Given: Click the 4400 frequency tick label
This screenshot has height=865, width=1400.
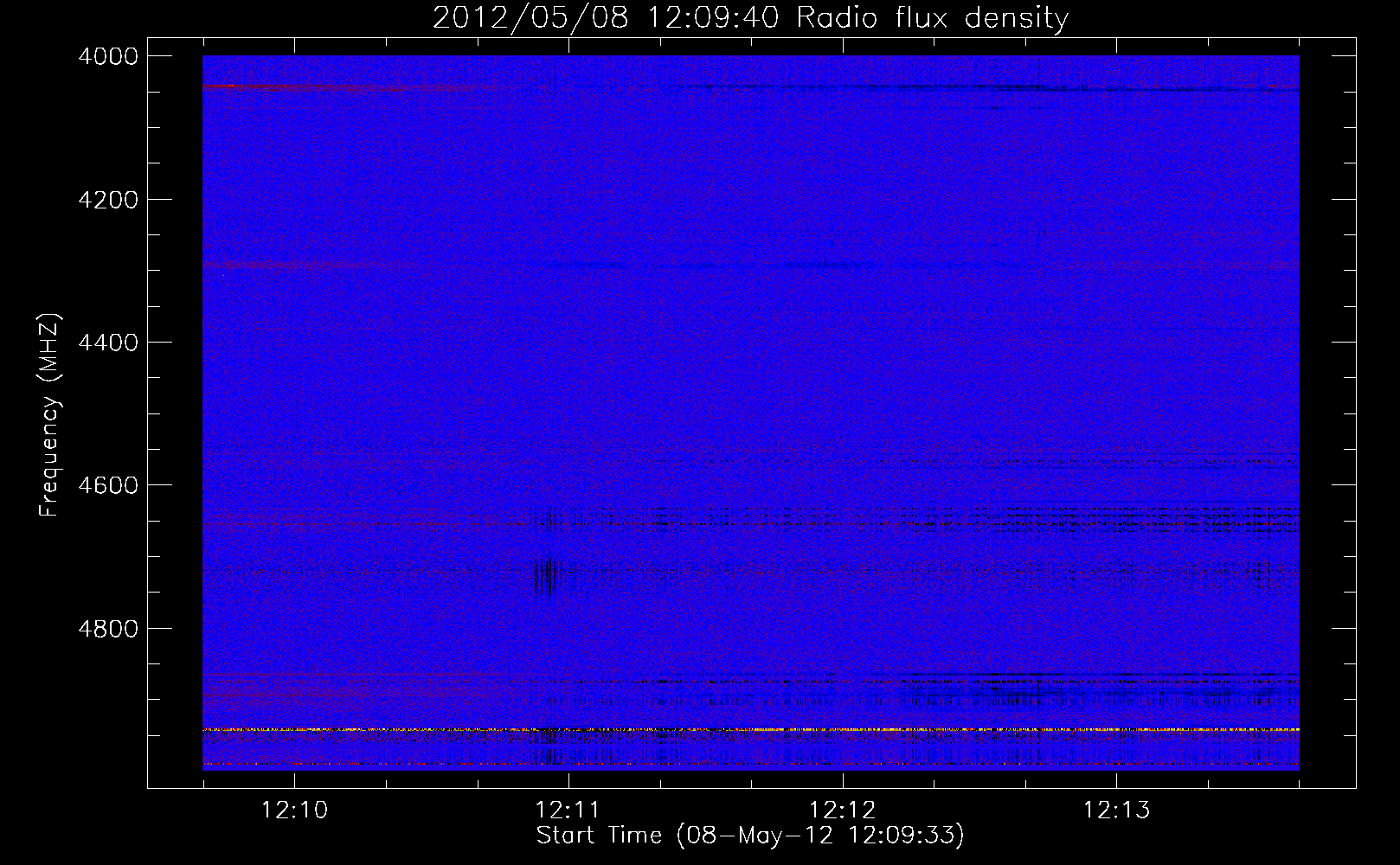Looking at the screenshot, I should click(x=108, y=343).
